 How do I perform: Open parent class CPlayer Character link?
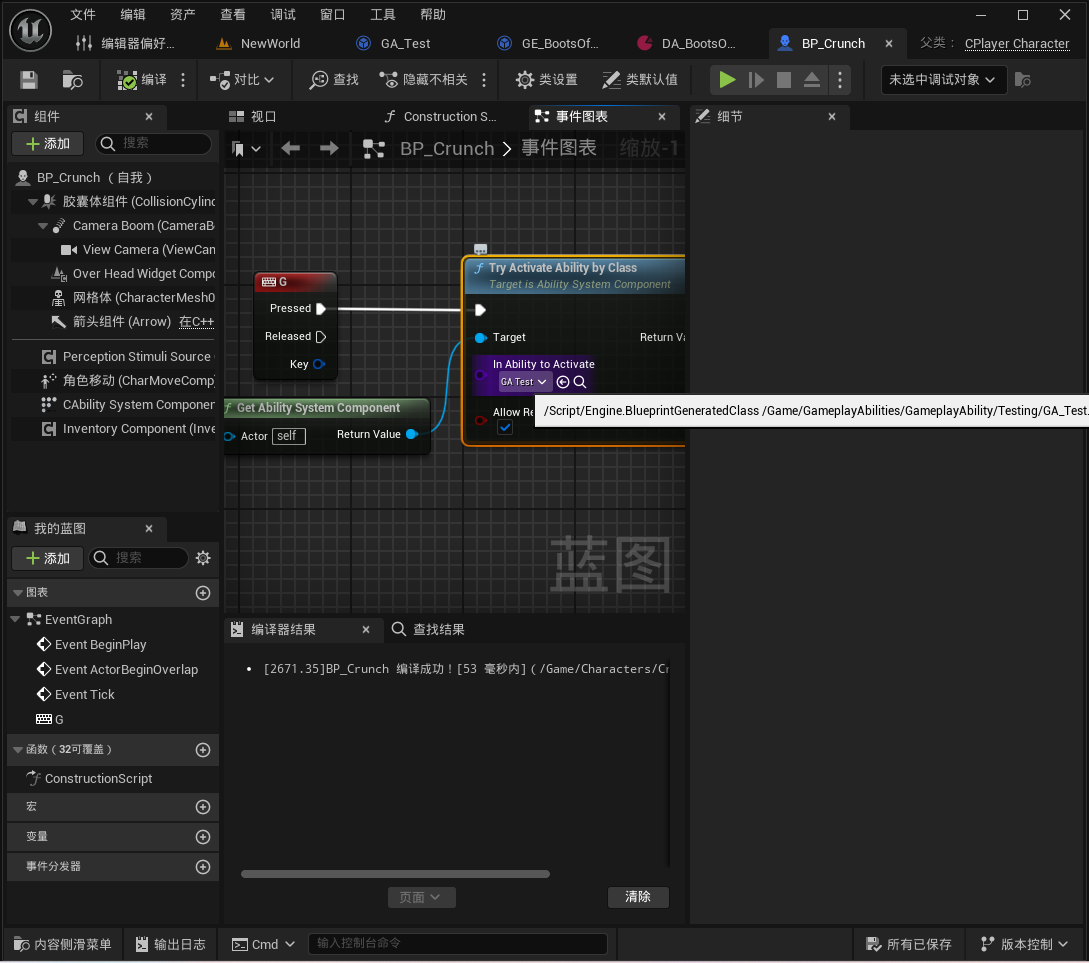[1017, 44]
